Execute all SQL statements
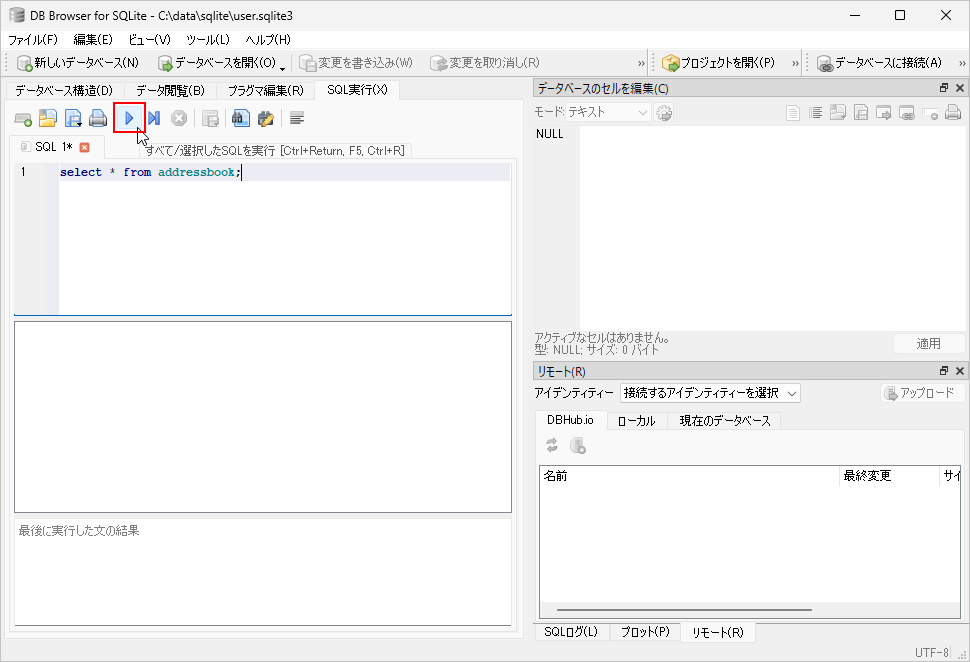 pyautogui.click(x=130, y=118)
